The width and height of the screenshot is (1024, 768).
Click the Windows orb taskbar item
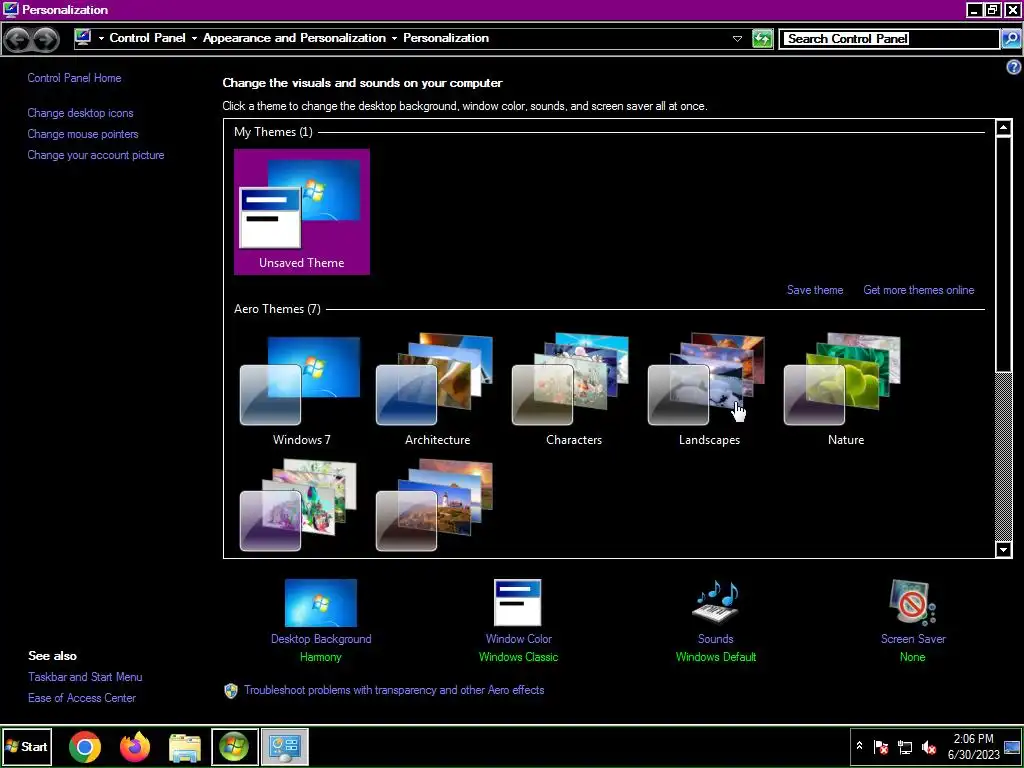pyautogui.click(x=234, y=746)
